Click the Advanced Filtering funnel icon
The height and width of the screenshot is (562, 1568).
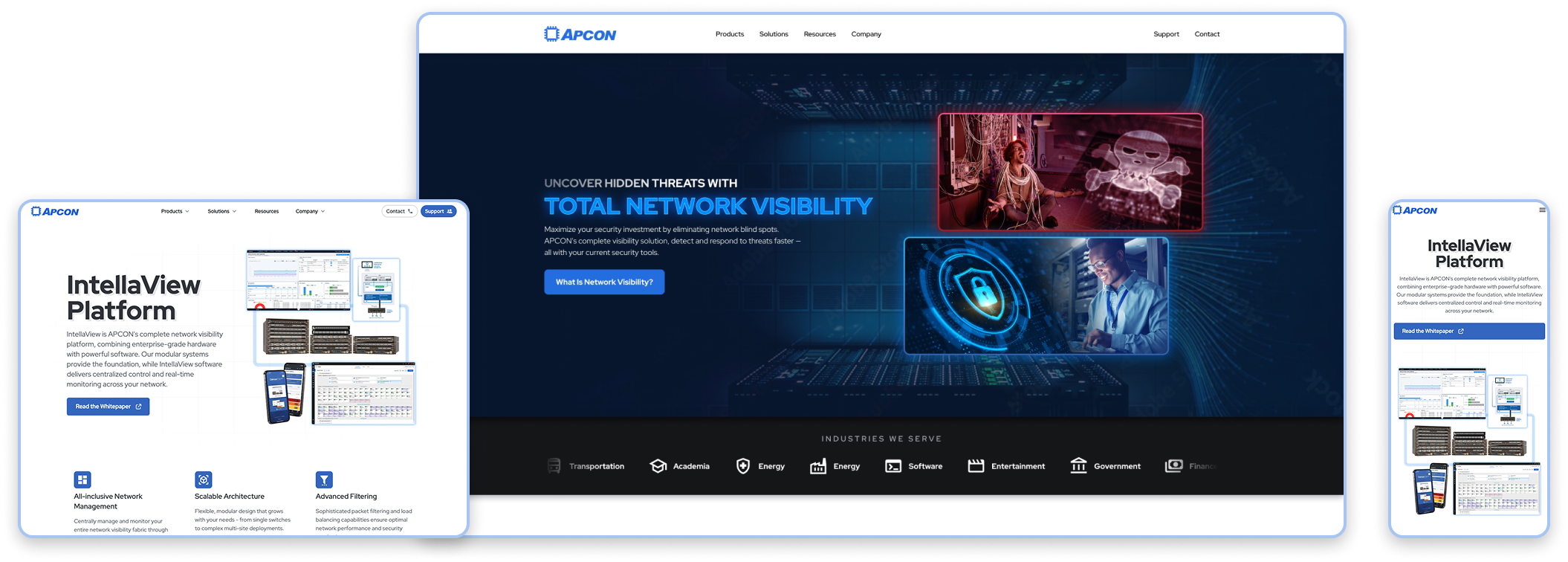click(324, 479)
